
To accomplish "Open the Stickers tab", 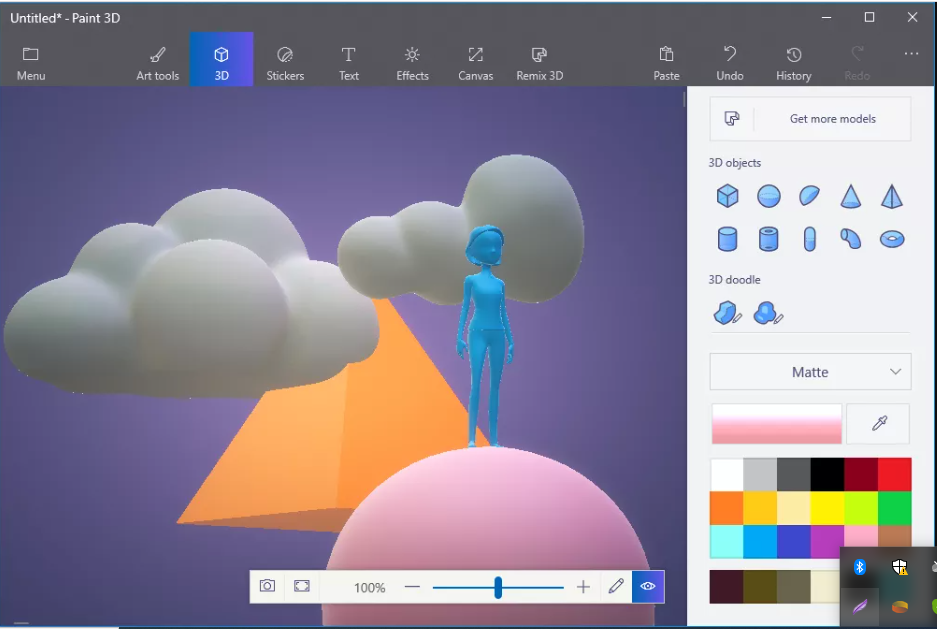I will (x=285, y=62).
